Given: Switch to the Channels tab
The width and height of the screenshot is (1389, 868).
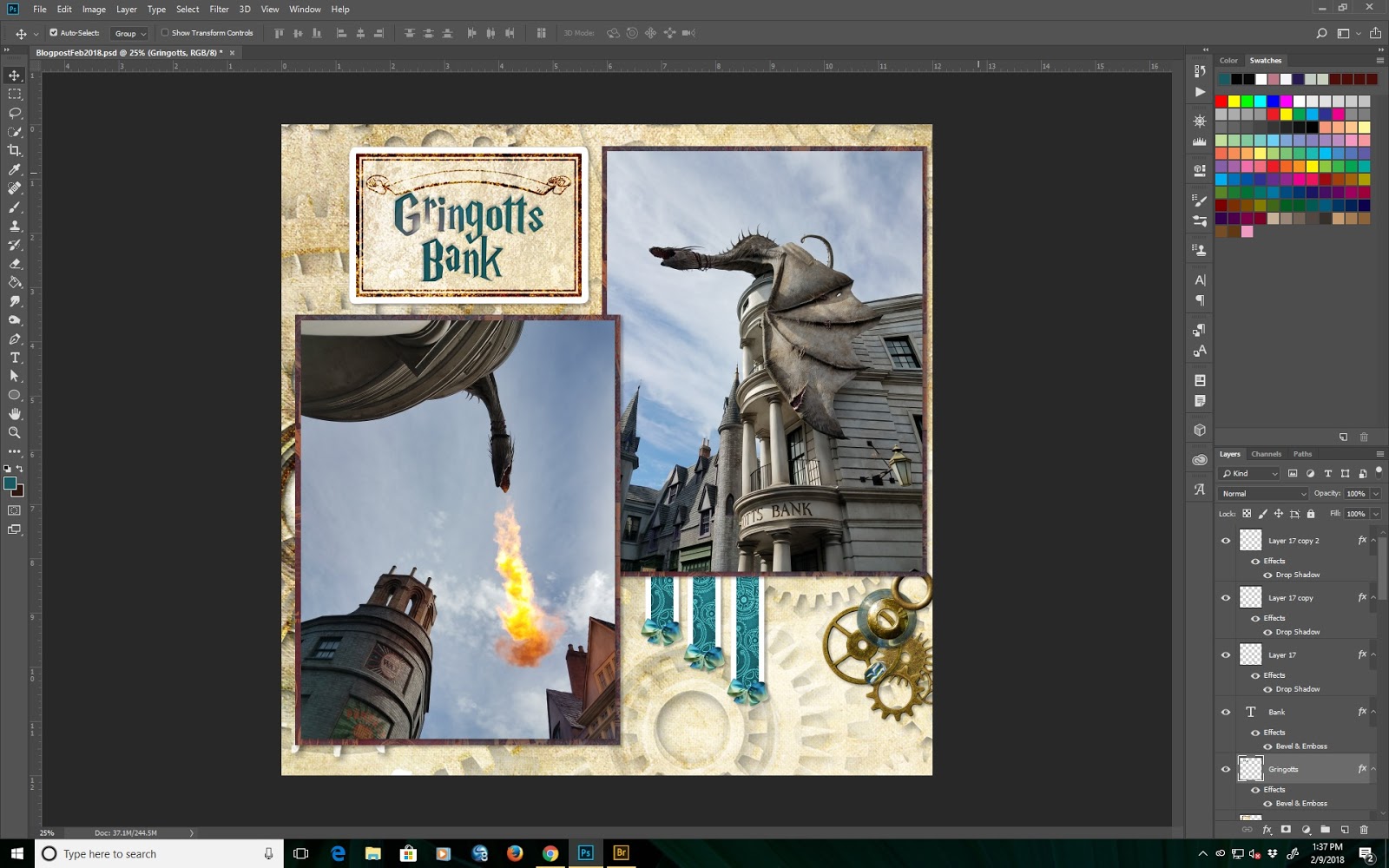Looking at the screenshot, I should (1266, 454).
